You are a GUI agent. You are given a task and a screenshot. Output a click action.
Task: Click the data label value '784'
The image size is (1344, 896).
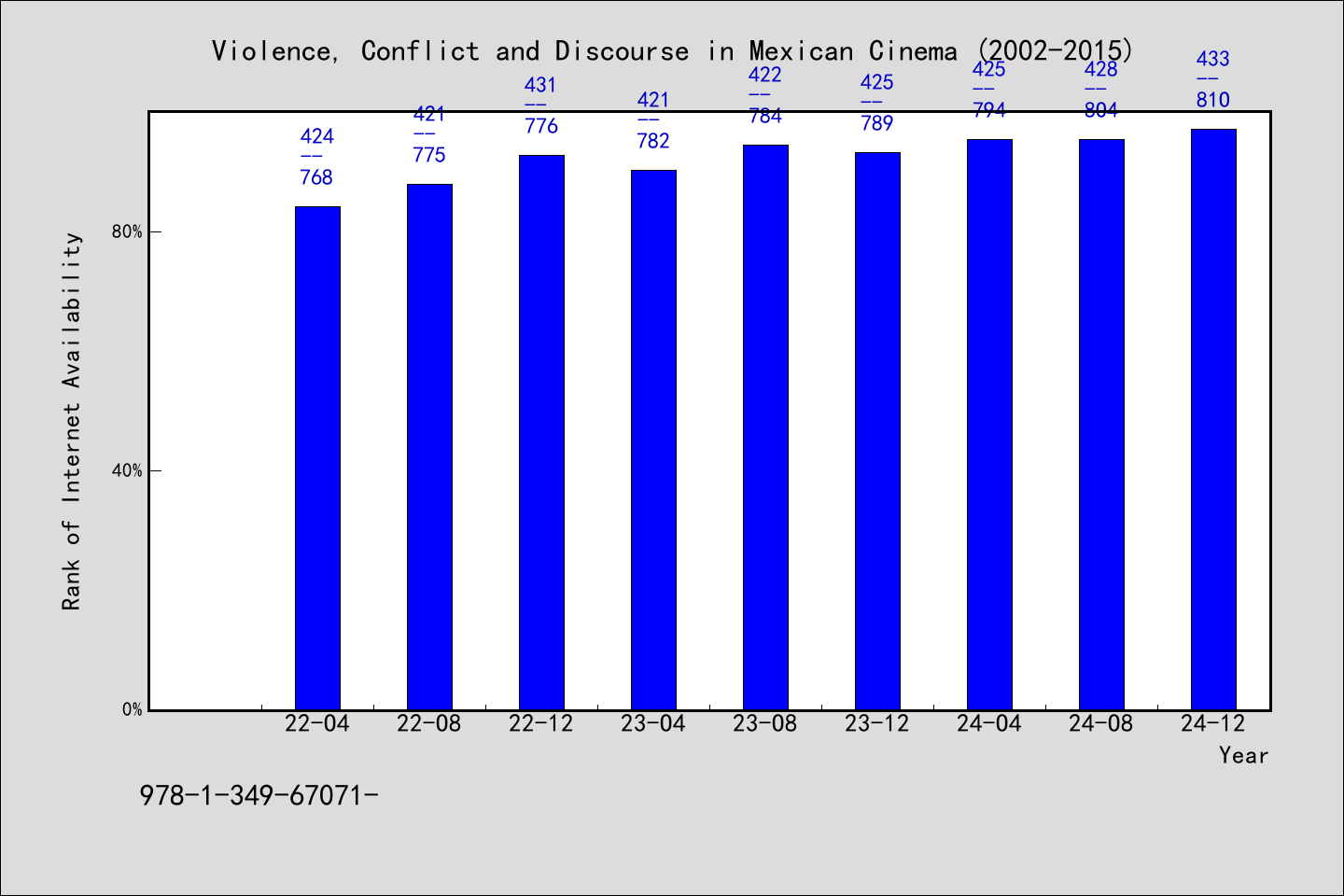coord(765,116)
